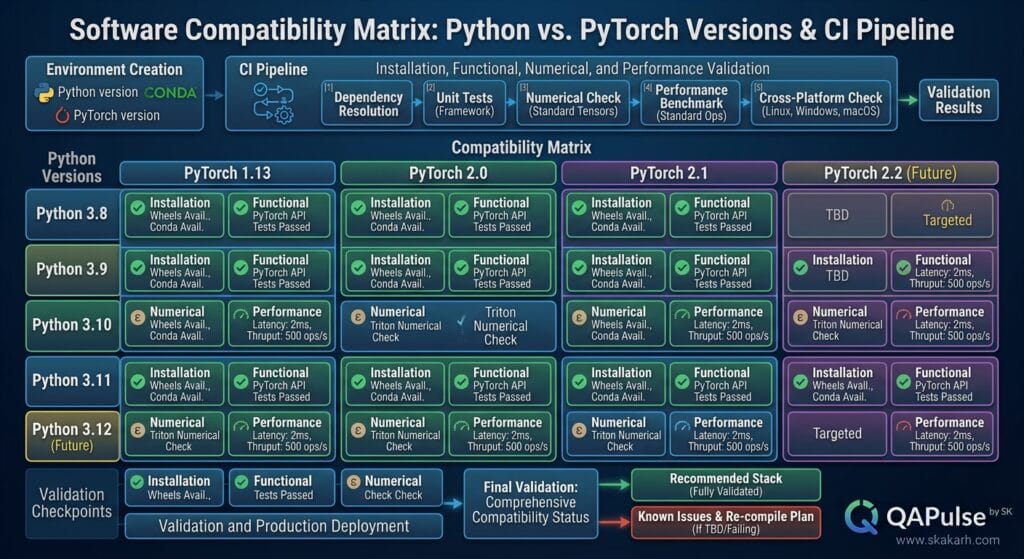
Task: Click epsilon icon in Python 3.10 PyTorch 2.1 Numerical
Action: click(579, 317)
